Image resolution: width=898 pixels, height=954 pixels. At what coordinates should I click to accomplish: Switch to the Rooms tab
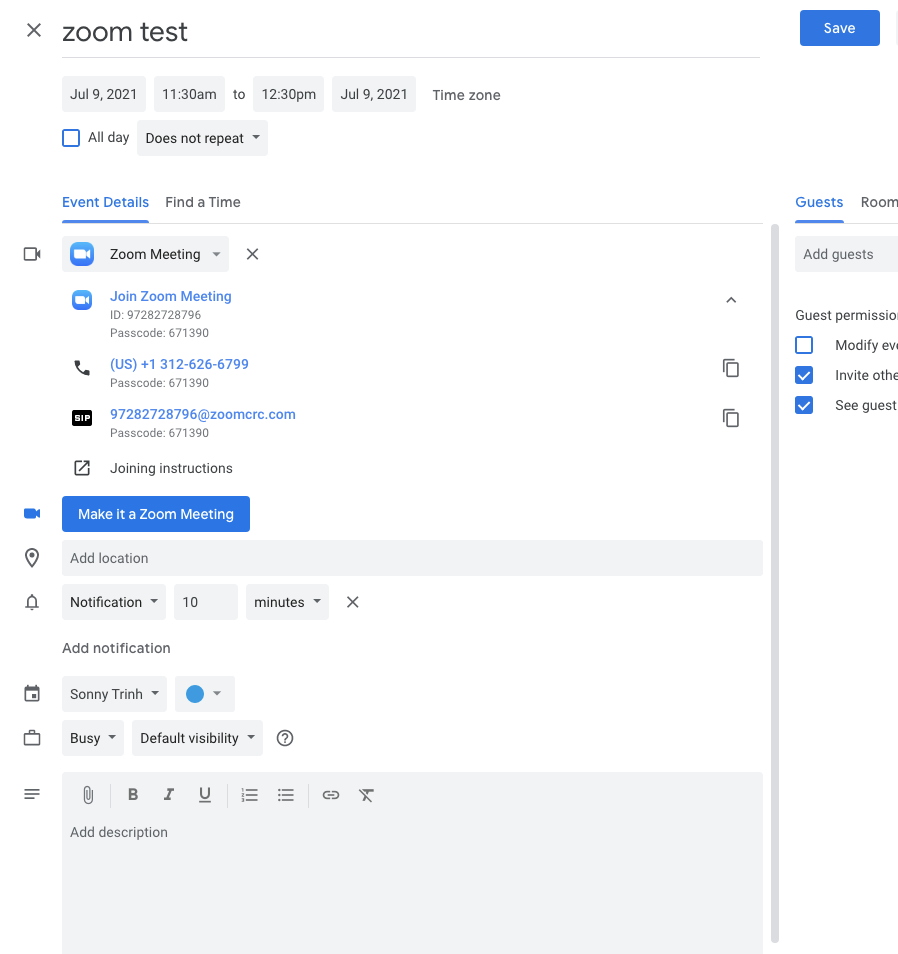point(879,202)
